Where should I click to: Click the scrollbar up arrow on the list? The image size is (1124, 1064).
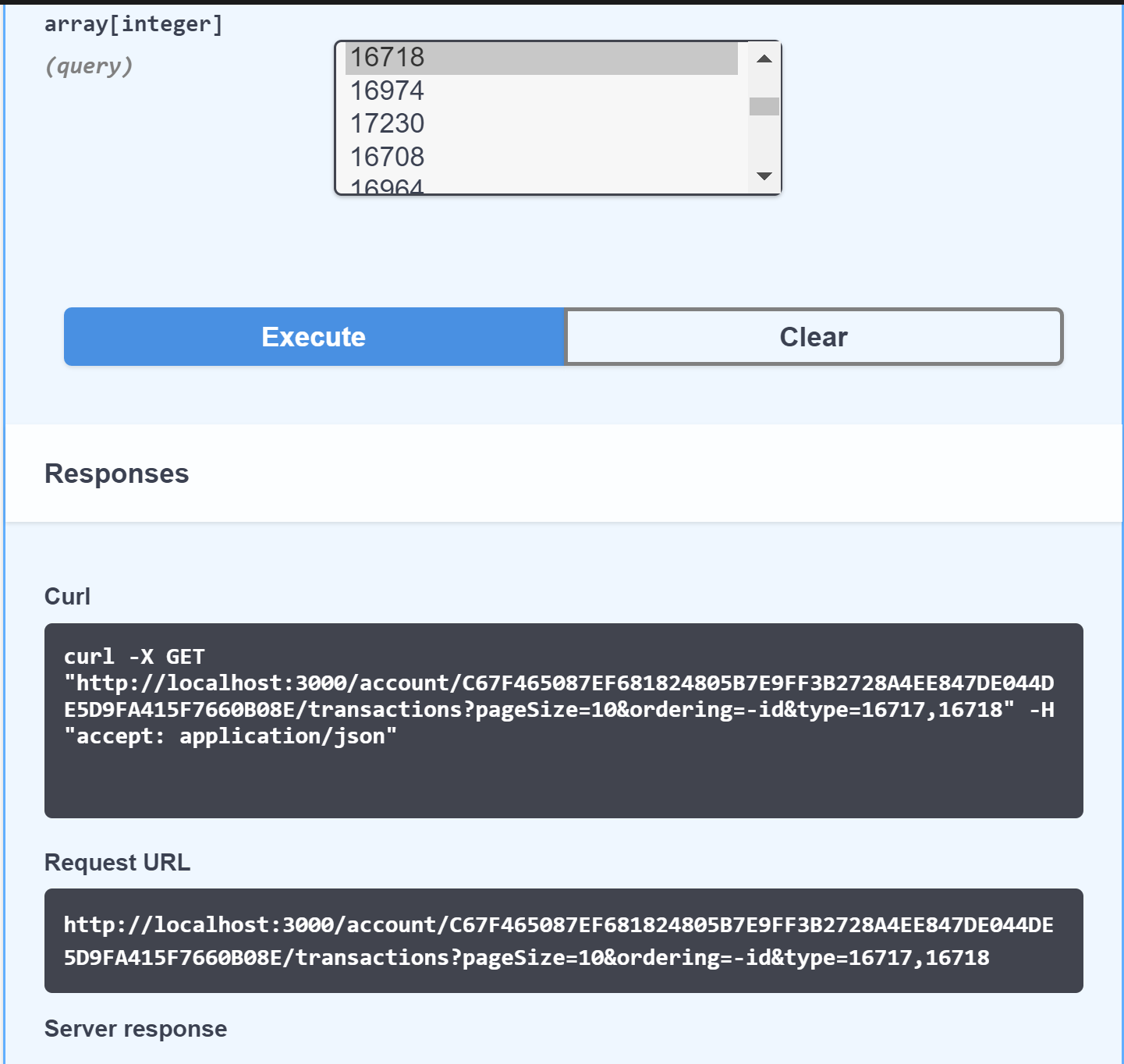(764, 57)
